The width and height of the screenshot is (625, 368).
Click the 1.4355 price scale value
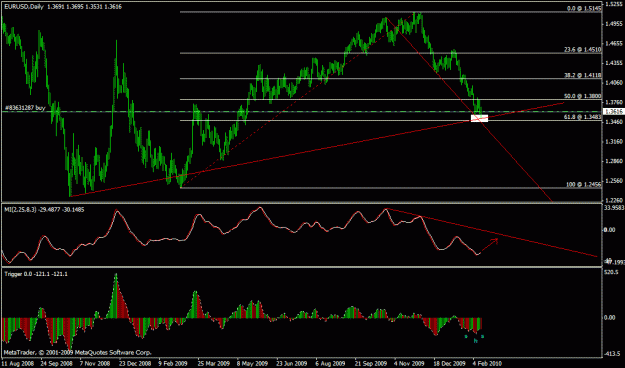614,63
